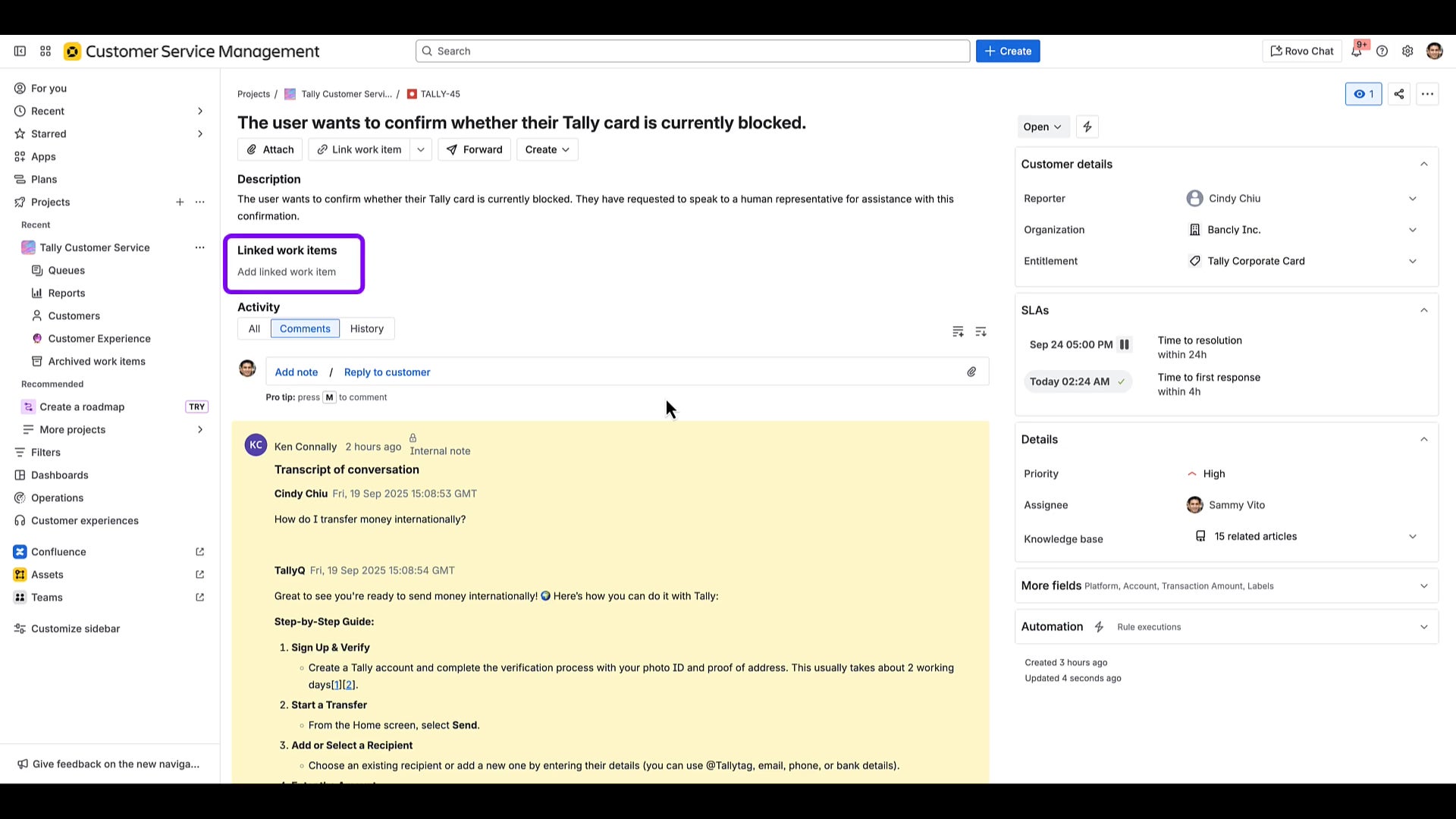Click the Search input field
Image resolution: width=1456 pixels, height=819 pixels.
pos(692,51)
